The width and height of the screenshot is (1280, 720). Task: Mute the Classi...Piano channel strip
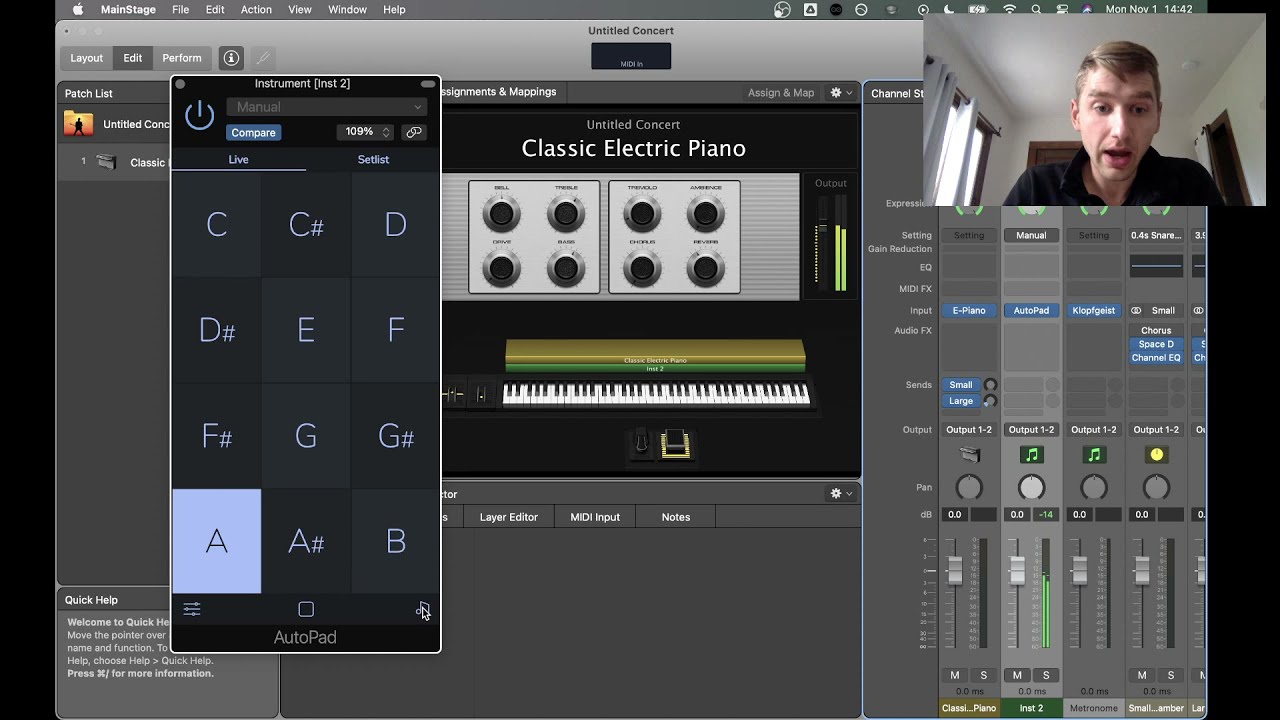955,675
